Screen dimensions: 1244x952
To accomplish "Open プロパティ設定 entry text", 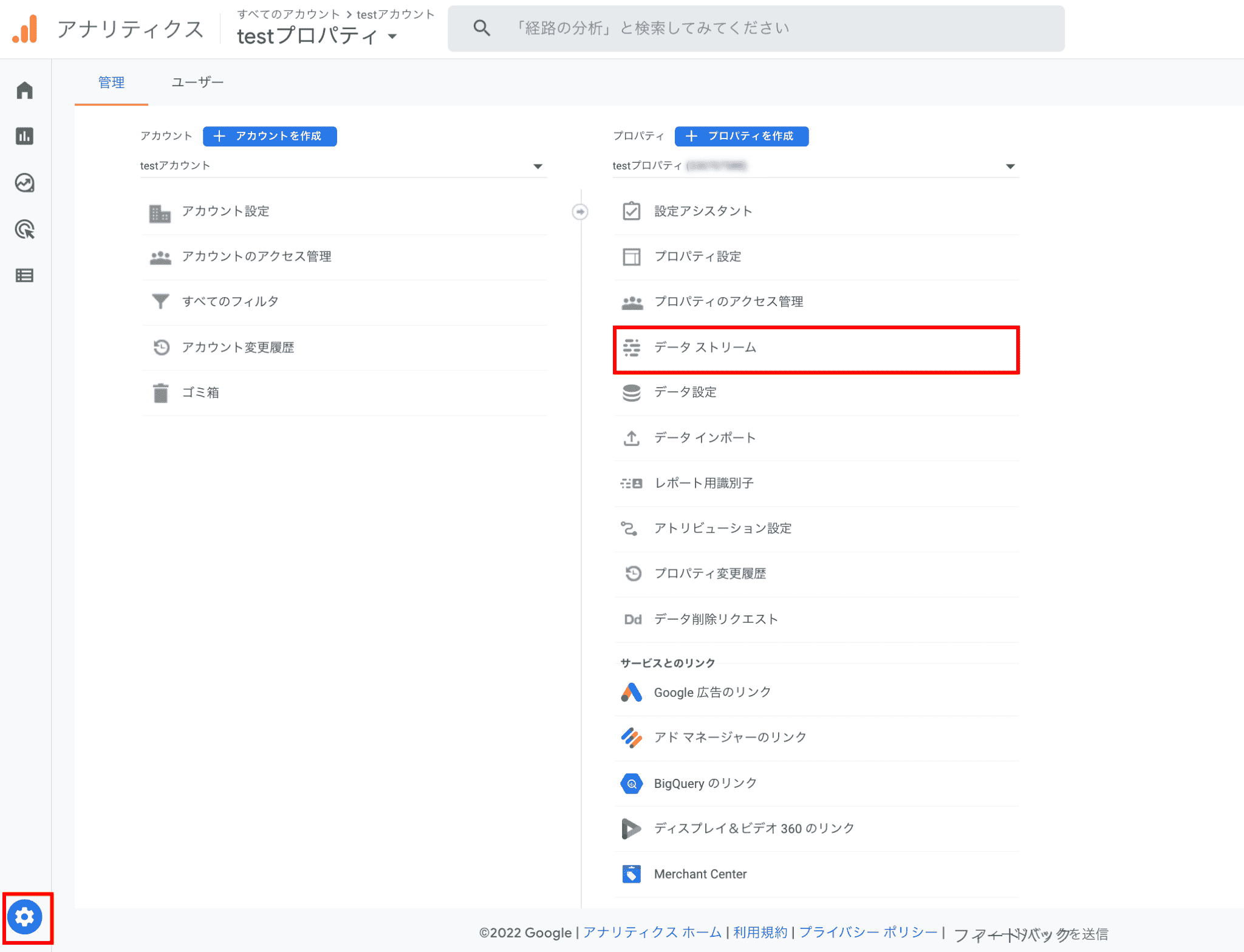I will pos(698,257).
